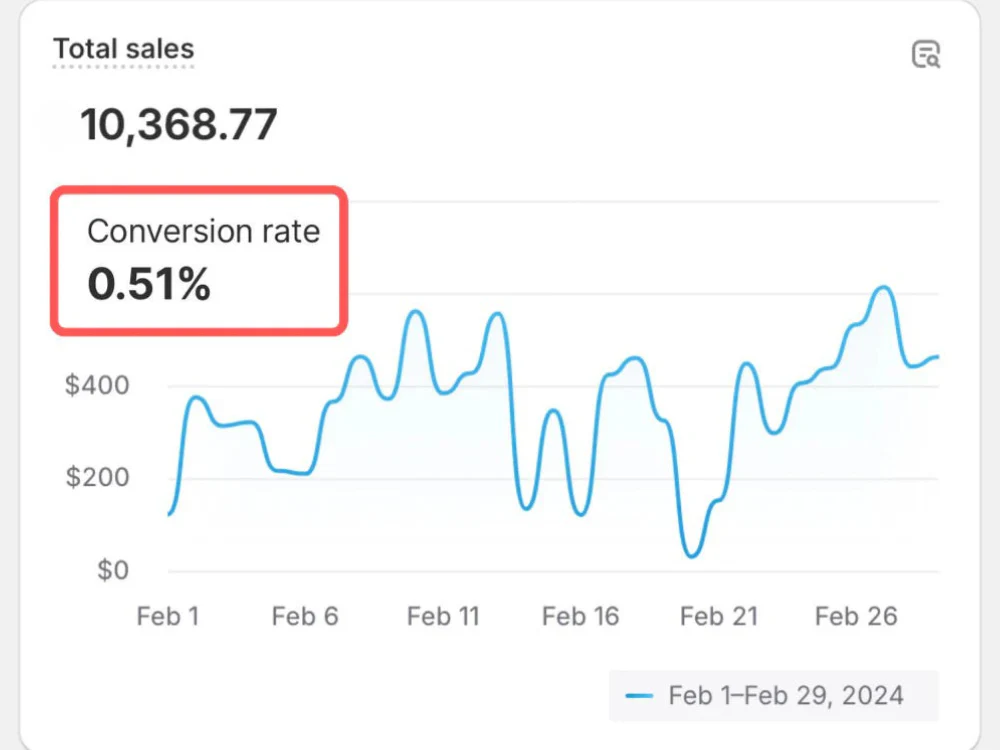1000x750 pixels.
Task: Click the Total sales heading
Action: [123, 49]
